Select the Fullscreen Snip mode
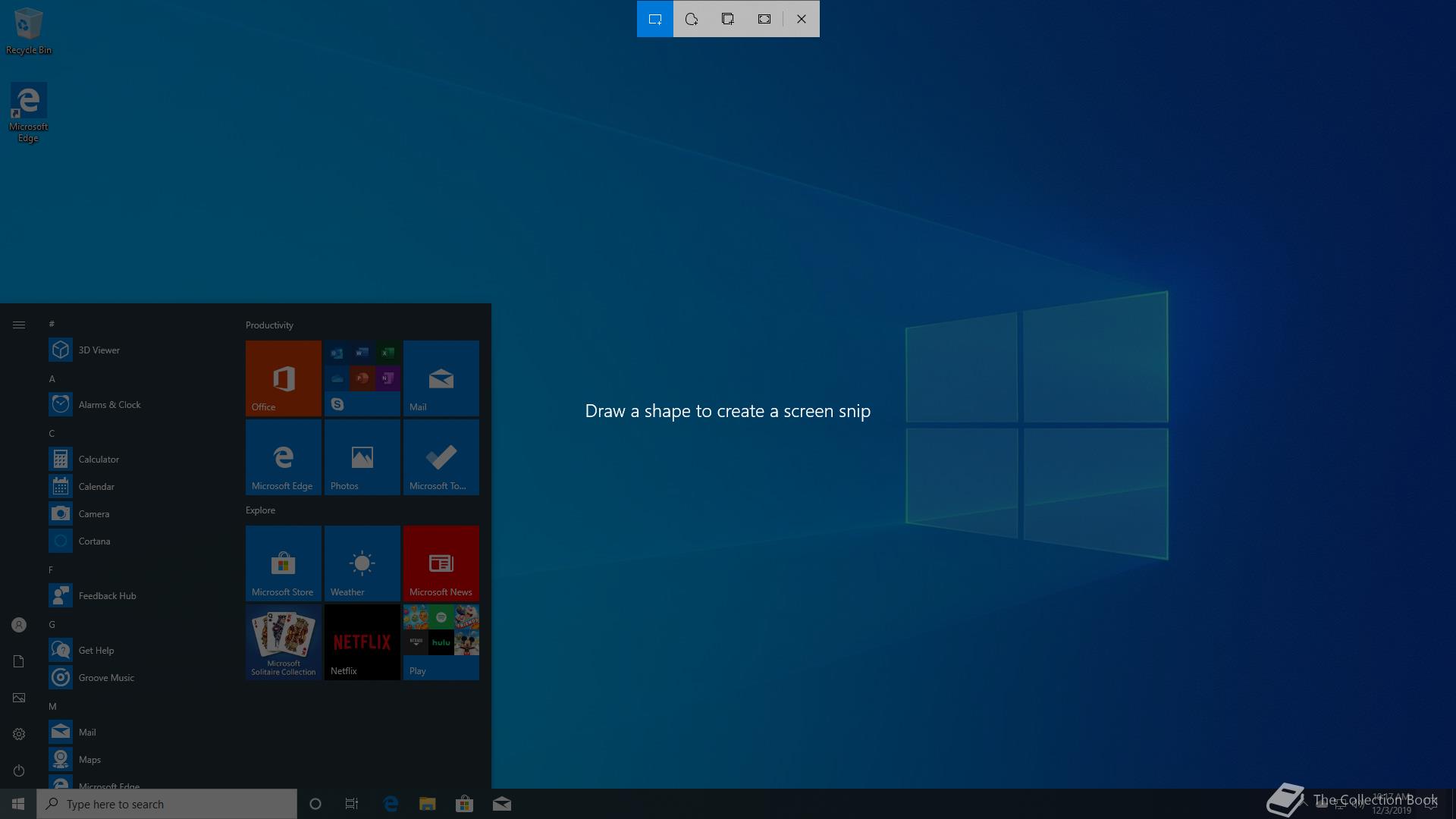Image resolution: width=1456 pixels, height=819 pixels. tap(764, 19)
